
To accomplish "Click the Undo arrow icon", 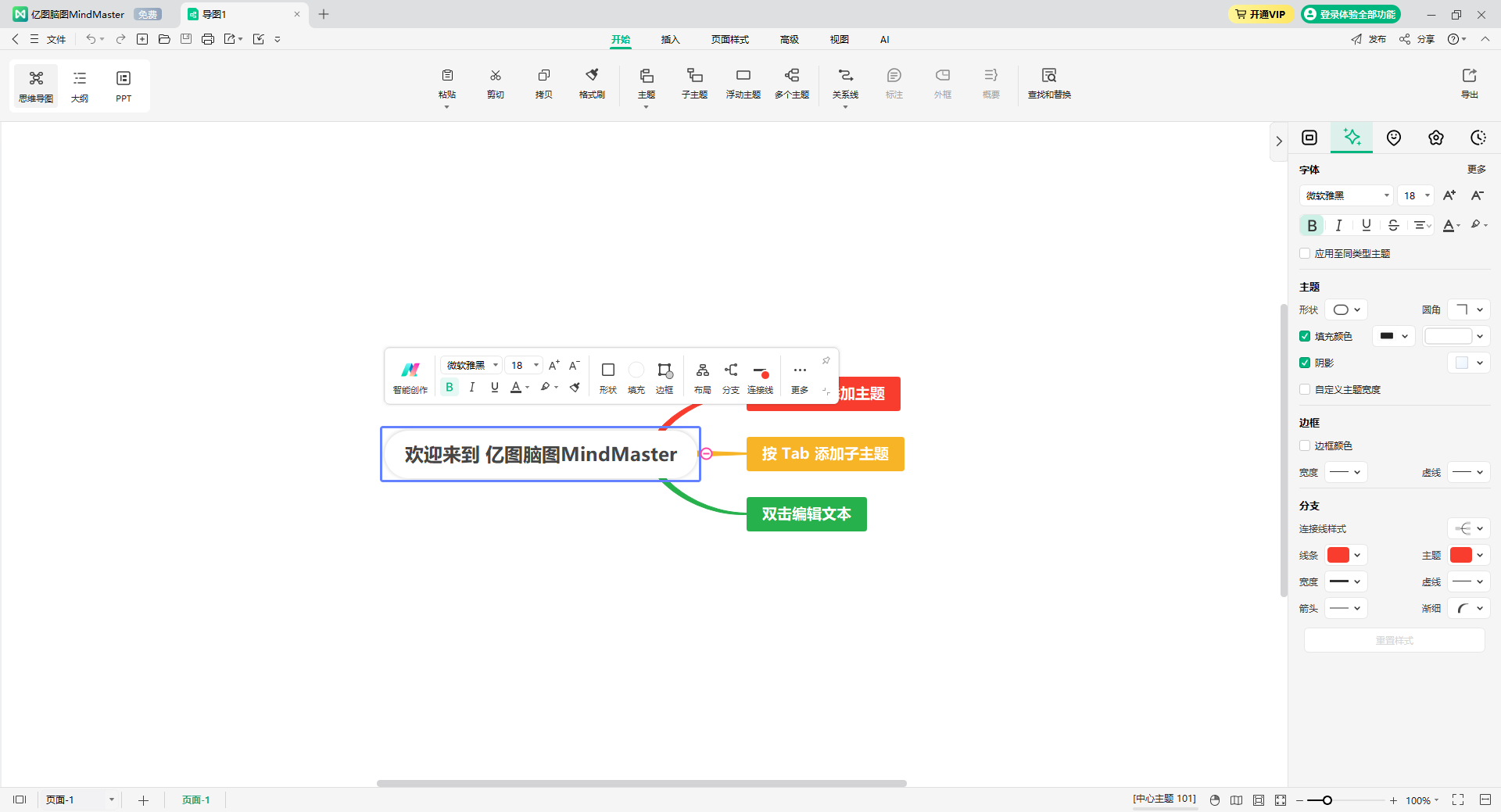I will tap(91, 39).
